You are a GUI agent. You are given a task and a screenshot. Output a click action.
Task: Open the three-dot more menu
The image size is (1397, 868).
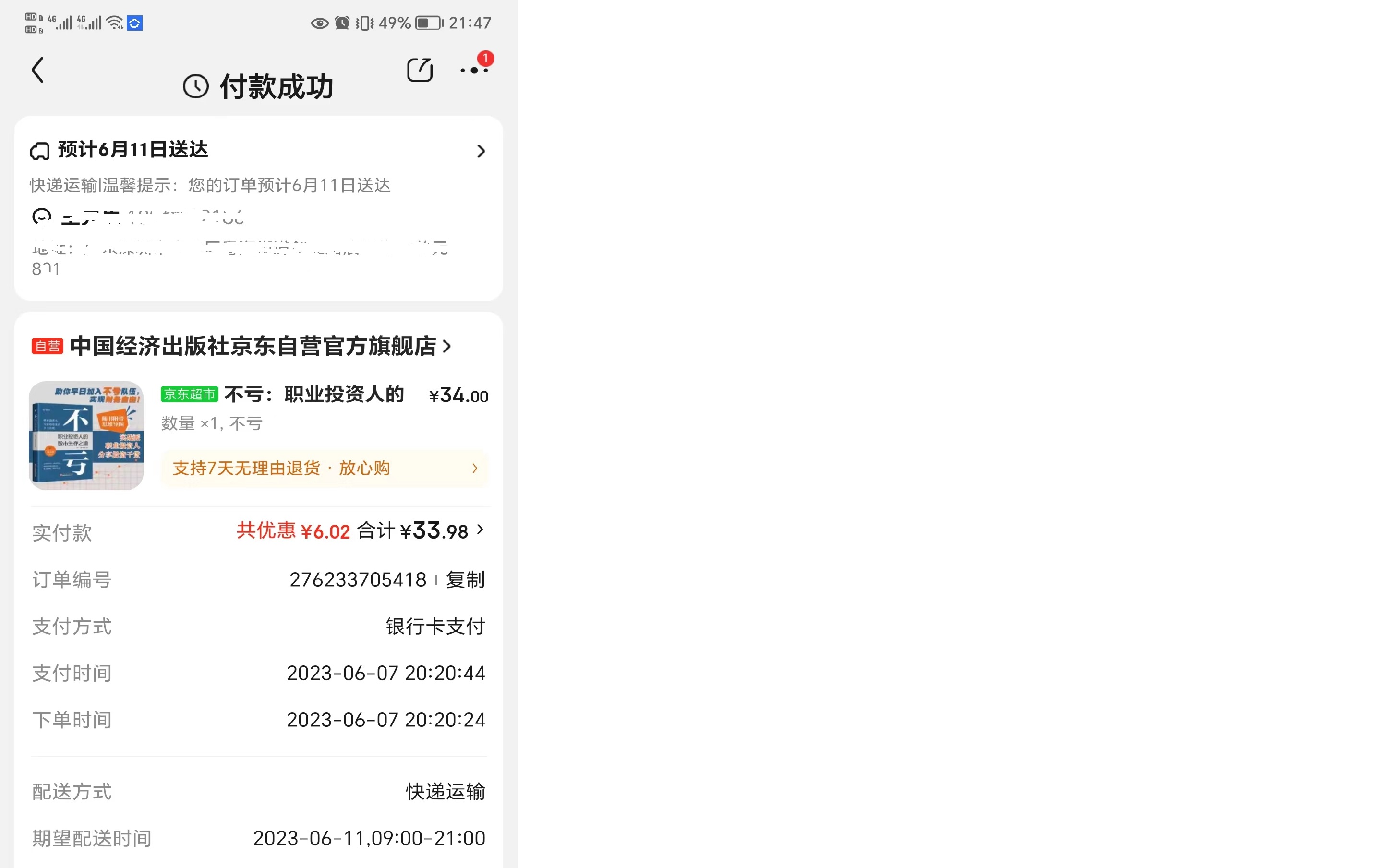(x=474, y=70)
